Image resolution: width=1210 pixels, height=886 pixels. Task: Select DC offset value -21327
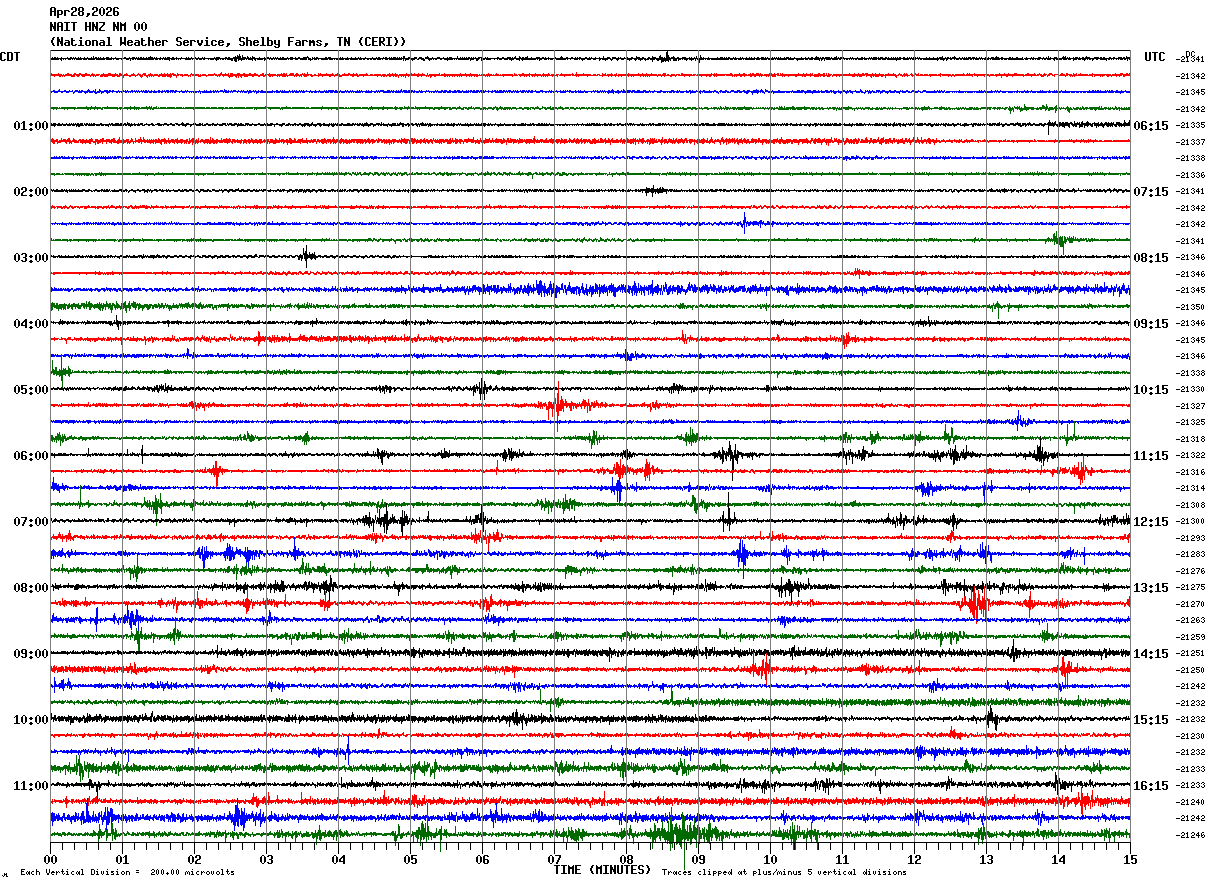pos(1191,406)
